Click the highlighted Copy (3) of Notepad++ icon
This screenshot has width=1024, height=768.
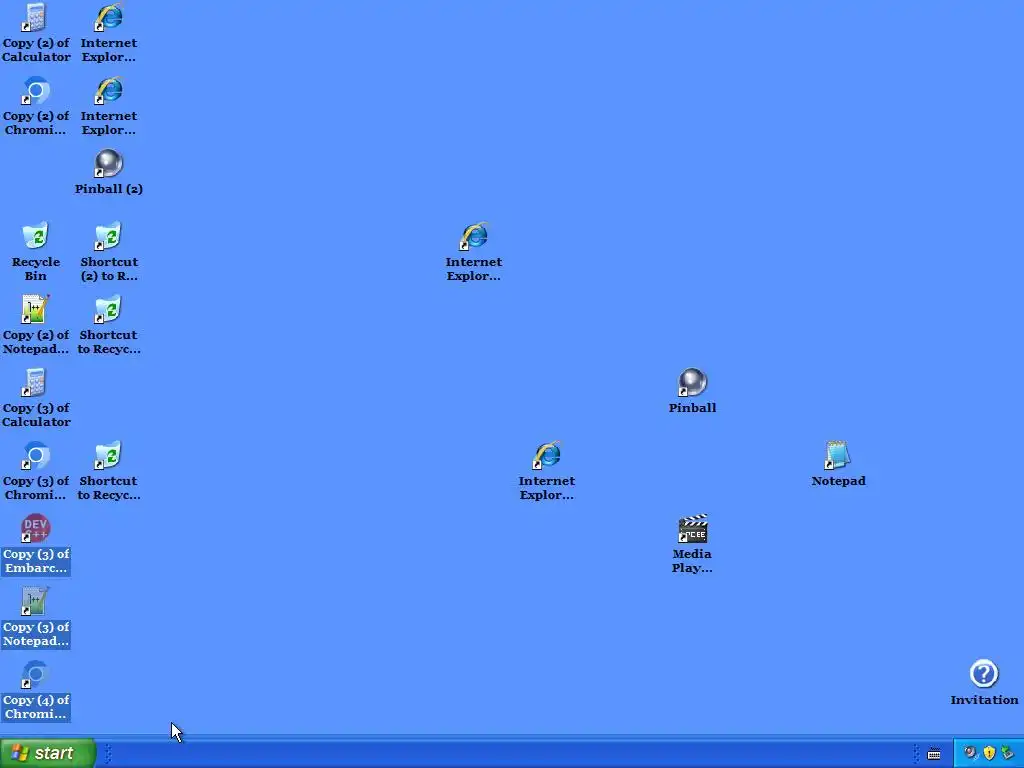pyautogui.click(x=36, y=618)
